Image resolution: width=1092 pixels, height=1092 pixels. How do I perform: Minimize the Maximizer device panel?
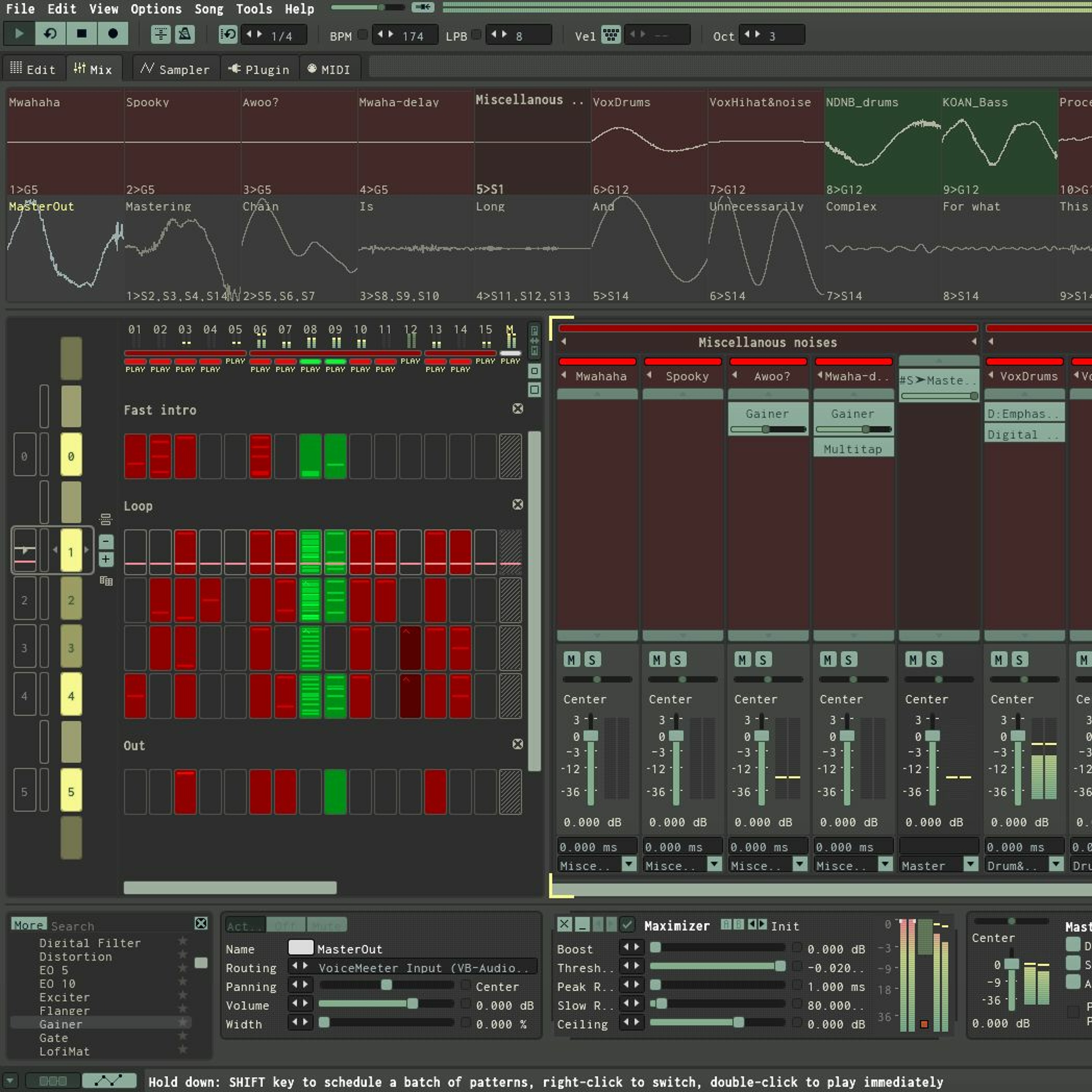pos(582,924)
